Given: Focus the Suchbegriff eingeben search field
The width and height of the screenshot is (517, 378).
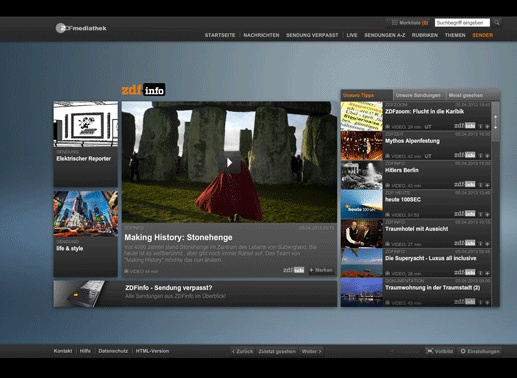Looking at the screenshot, I should point(462,23).
